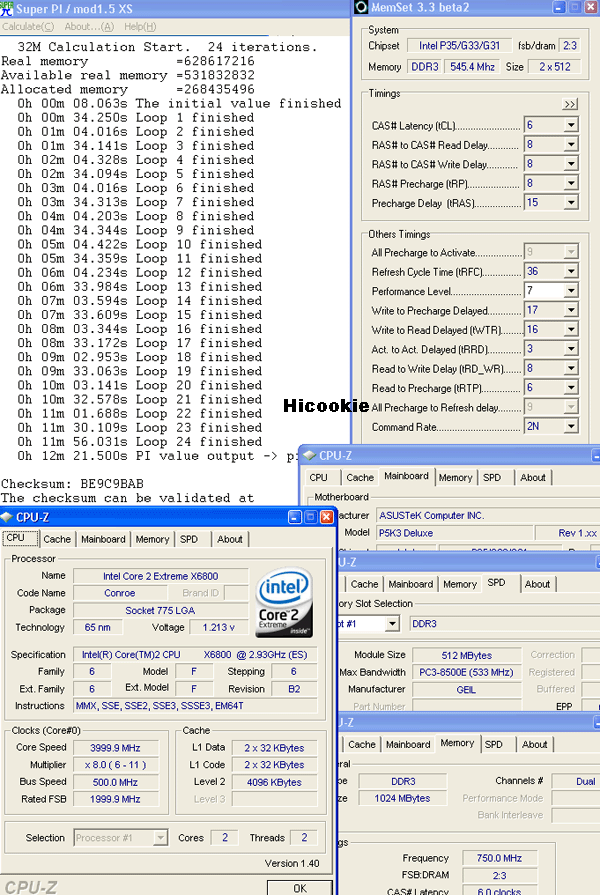Click the MemSet title bar icon

(361, 7)
